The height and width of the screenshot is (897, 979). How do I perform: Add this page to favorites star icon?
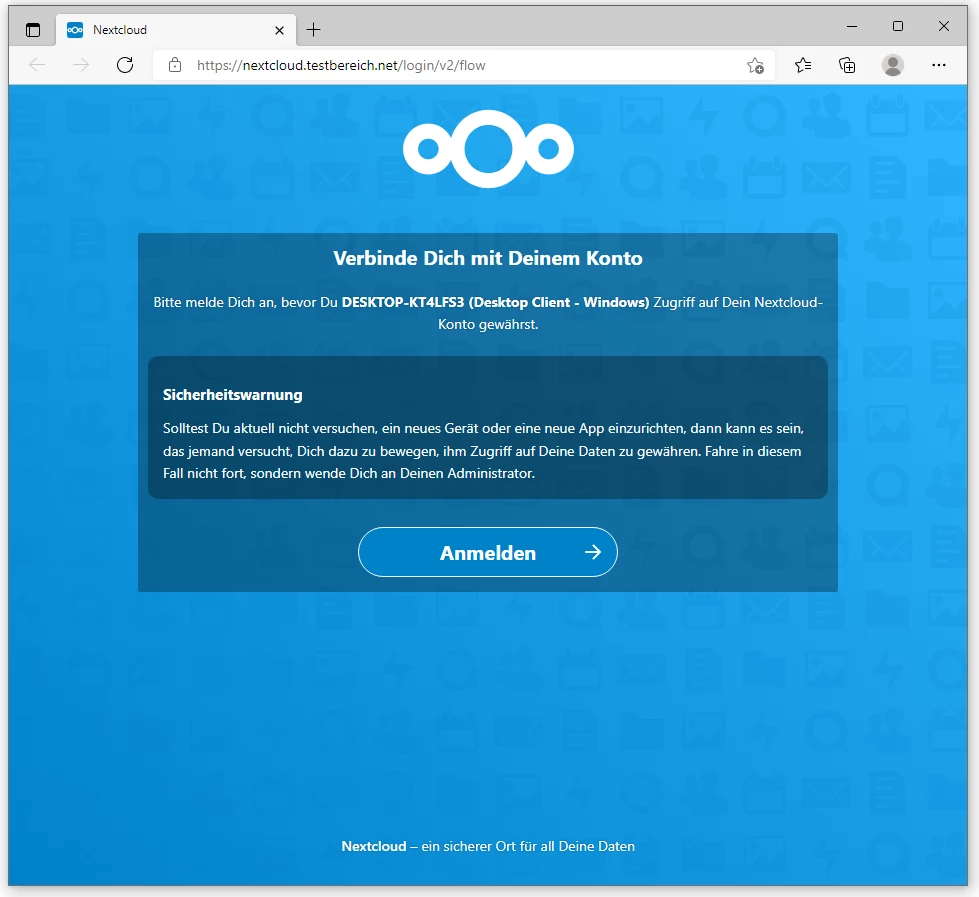755,66
